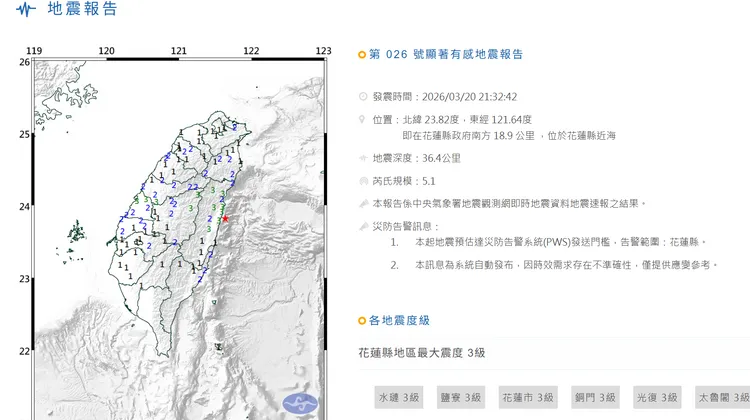This screenshot has width=750, height=420.
Task: Click the magnitude icon beside 芮氏規模
Action: [363, 181]
